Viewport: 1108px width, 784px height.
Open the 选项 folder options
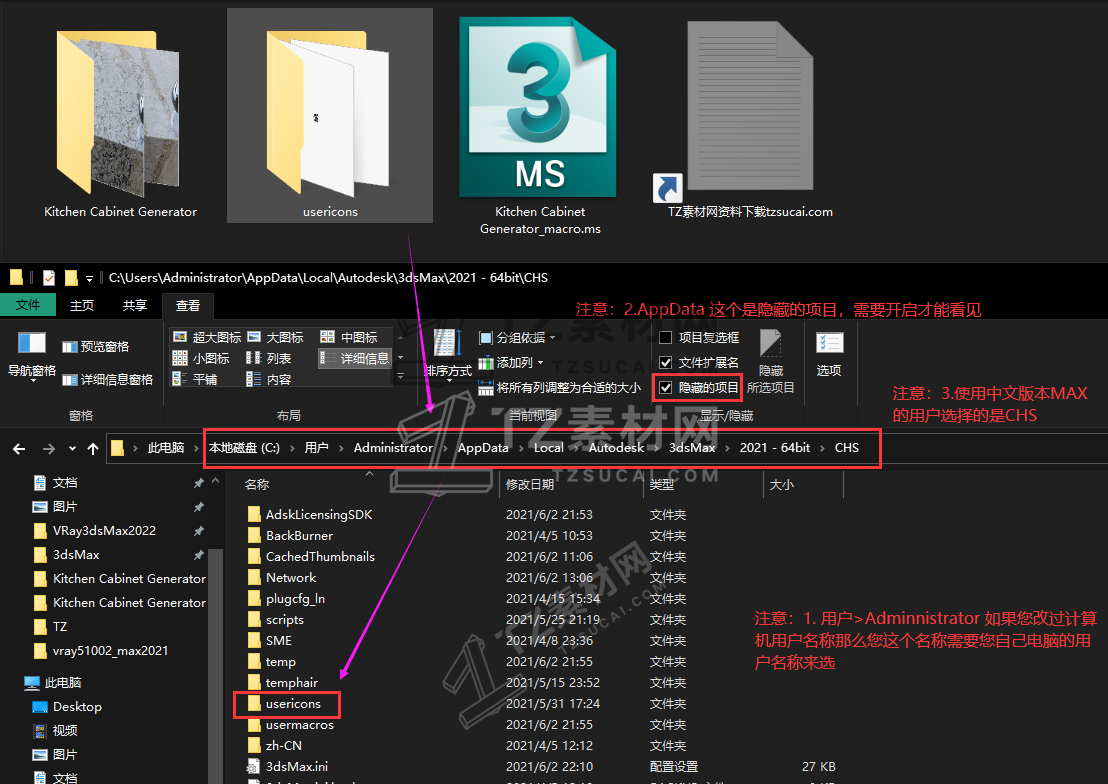click(x=829, y=354)
